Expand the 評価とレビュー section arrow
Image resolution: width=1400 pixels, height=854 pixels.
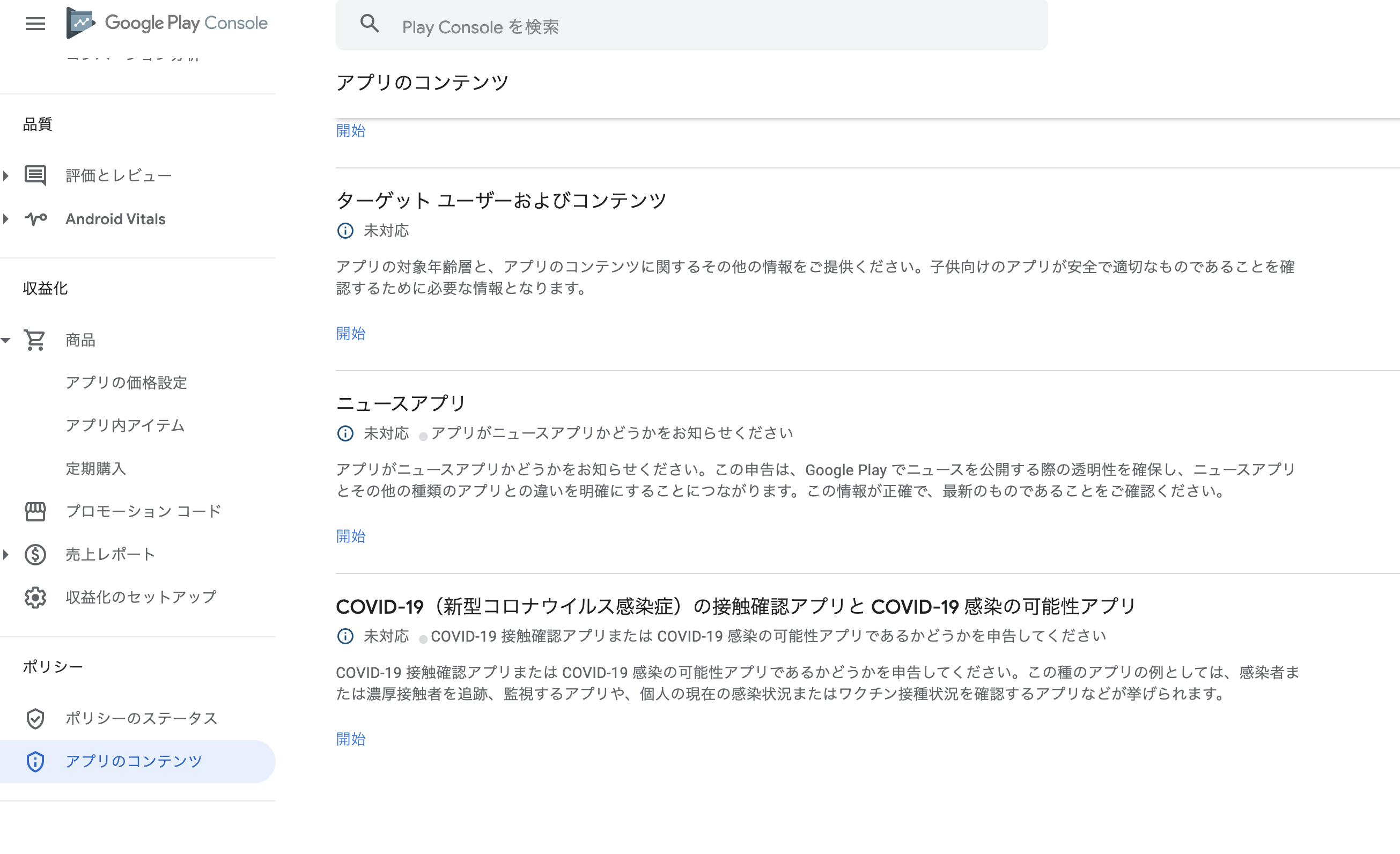click(x=6, y=175)
